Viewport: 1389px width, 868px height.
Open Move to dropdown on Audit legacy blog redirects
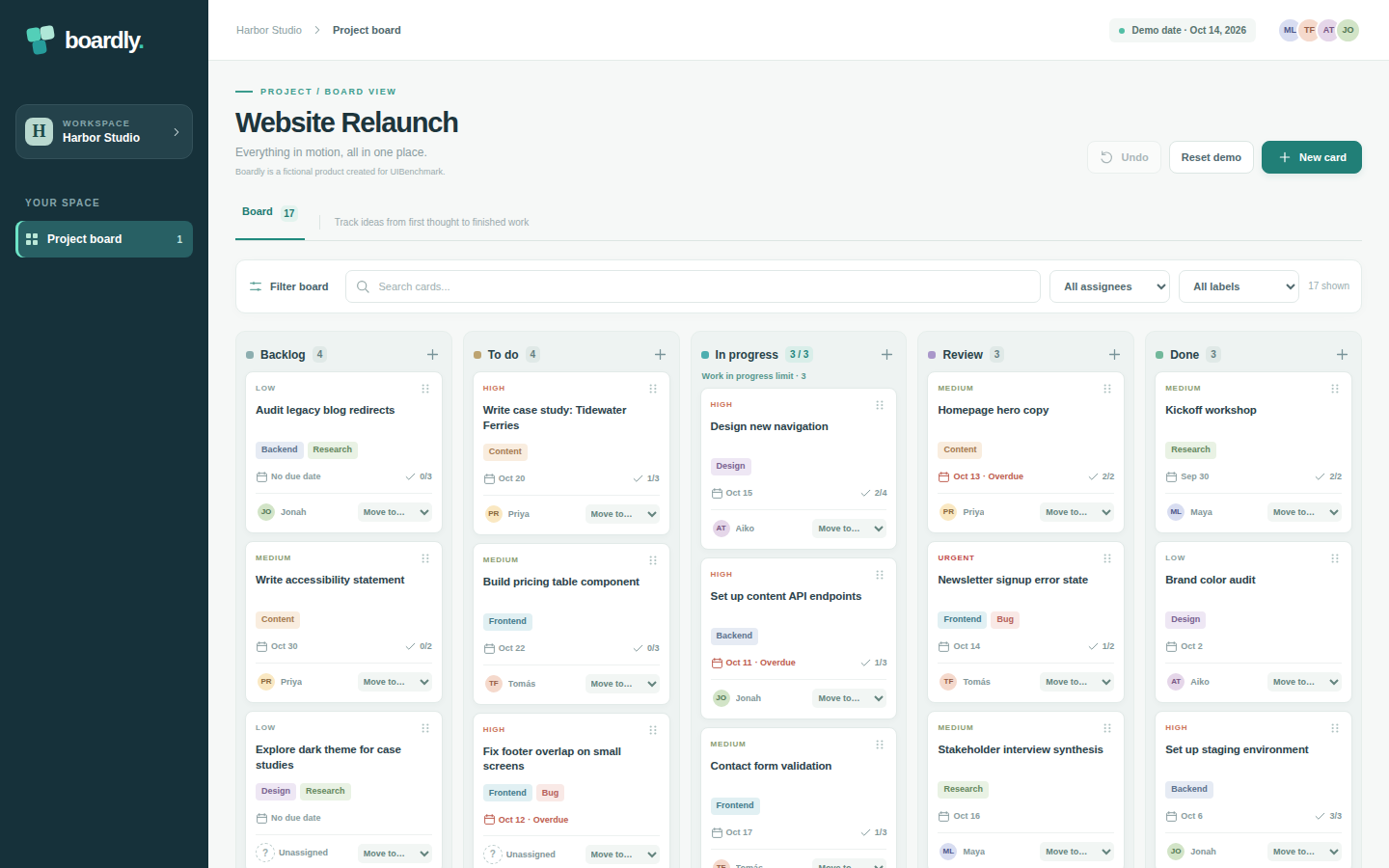pyautogui.click(x=395, y=512)
